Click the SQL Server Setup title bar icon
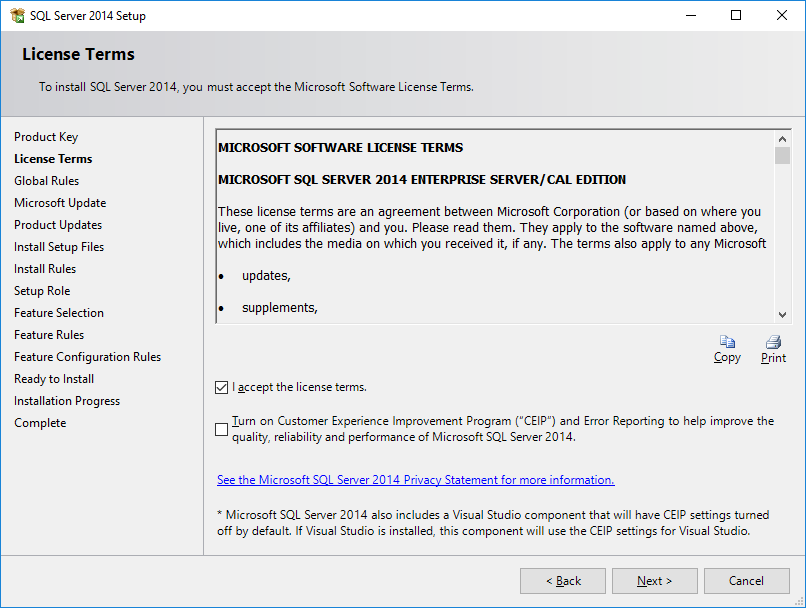 coord(17,15)
